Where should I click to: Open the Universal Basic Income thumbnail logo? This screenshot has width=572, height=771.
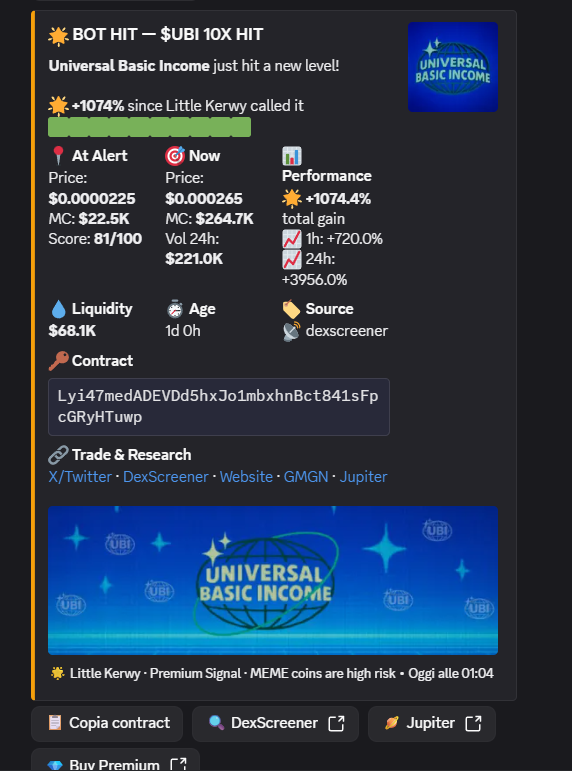[452, 67]
